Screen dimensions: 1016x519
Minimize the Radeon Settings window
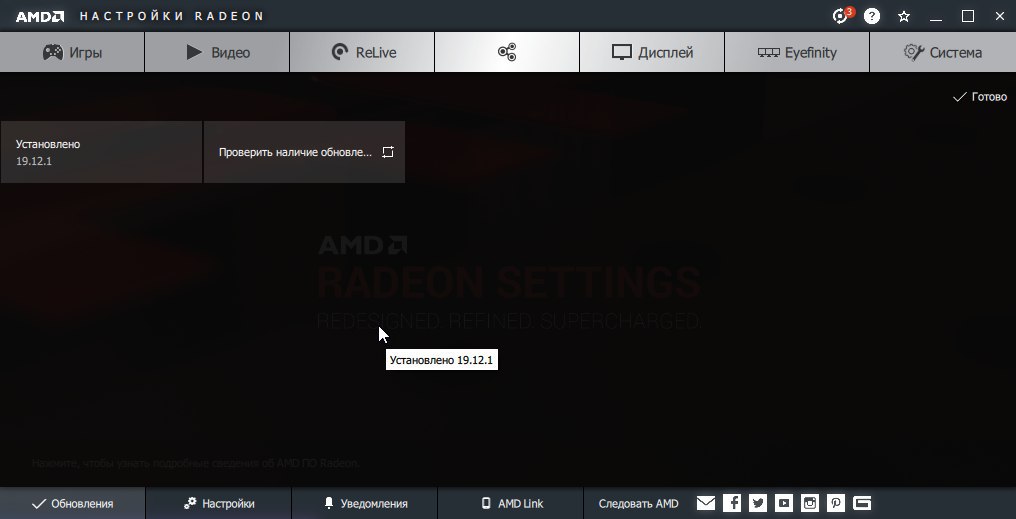click(936, 17)
